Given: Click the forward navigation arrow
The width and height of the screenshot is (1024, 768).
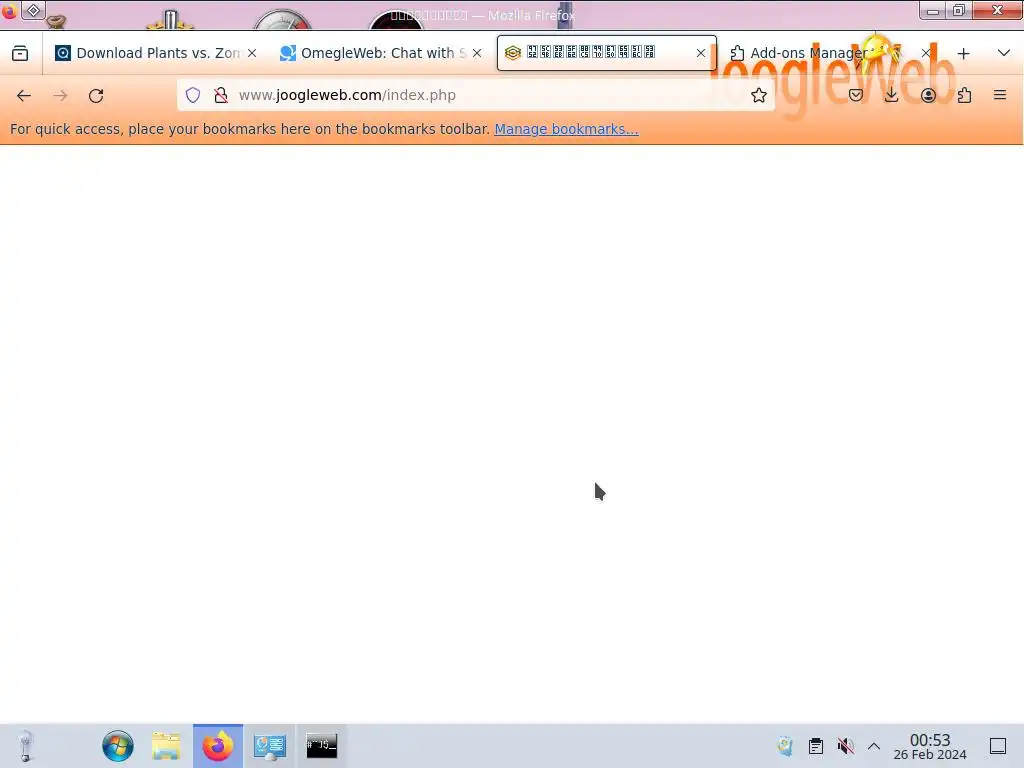Looking at the screenshot, I should 60,95.
